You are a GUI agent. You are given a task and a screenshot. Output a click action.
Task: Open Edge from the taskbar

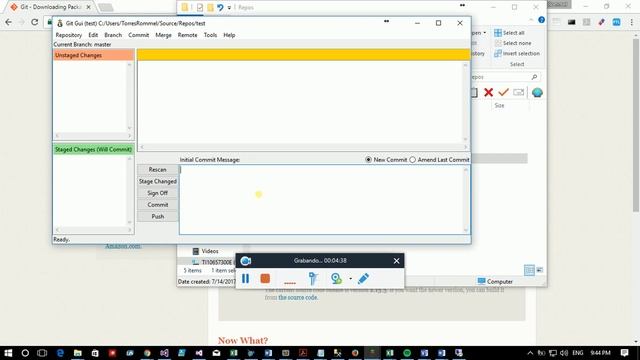pyautogui.click(x=60, y=353)
